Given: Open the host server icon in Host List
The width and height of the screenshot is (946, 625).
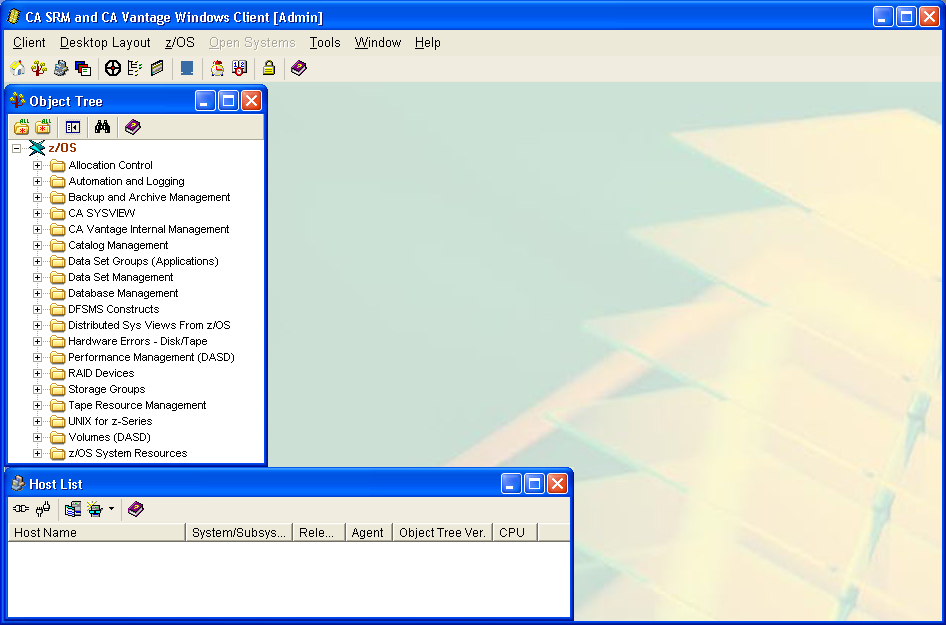Looking at the screenshot, I should click(73, 508).
